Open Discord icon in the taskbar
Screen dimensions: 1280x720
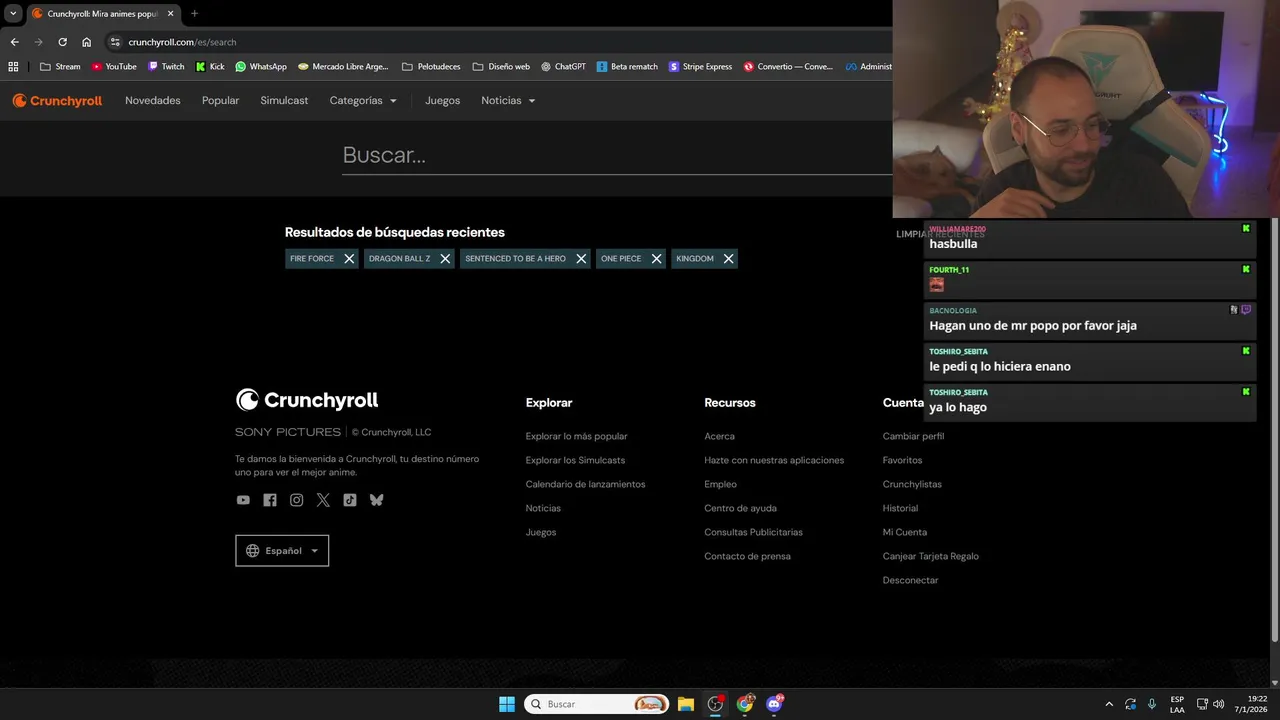click(775, 704)
